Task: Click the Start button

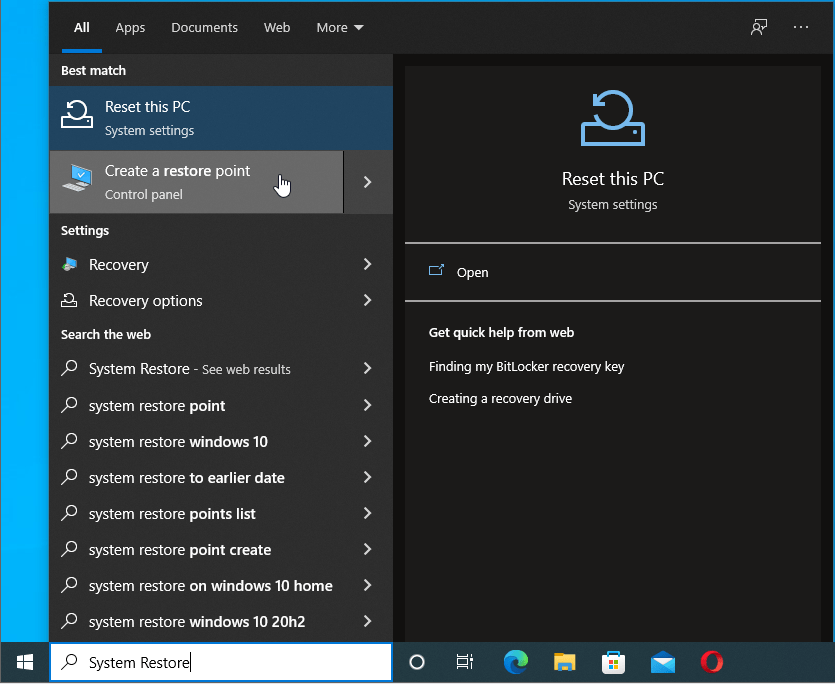Action: pos(24,662)
